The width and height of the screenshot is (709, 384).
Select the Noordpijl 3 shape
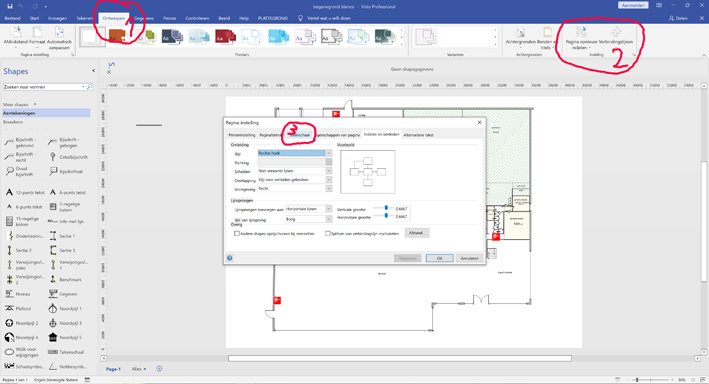click(66, 323)
